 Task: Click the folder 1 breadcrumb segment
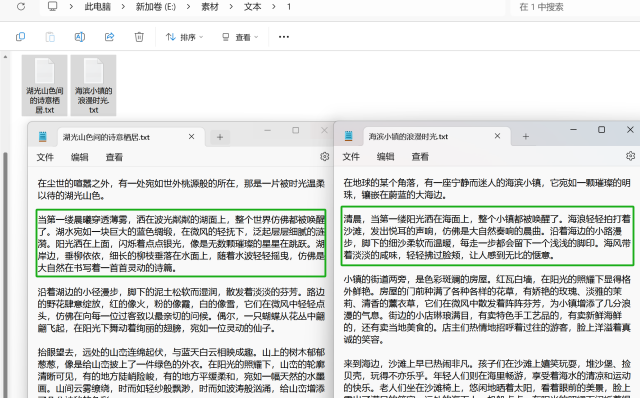[x=289, y=7]
